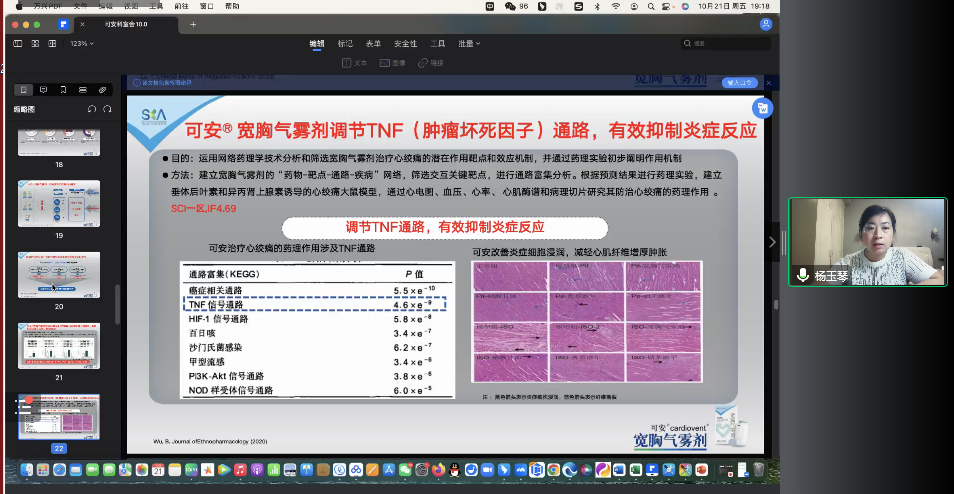Expand the 批量 dropdown
The width and height of the screenshot is (954, 494).
[469, 44]
